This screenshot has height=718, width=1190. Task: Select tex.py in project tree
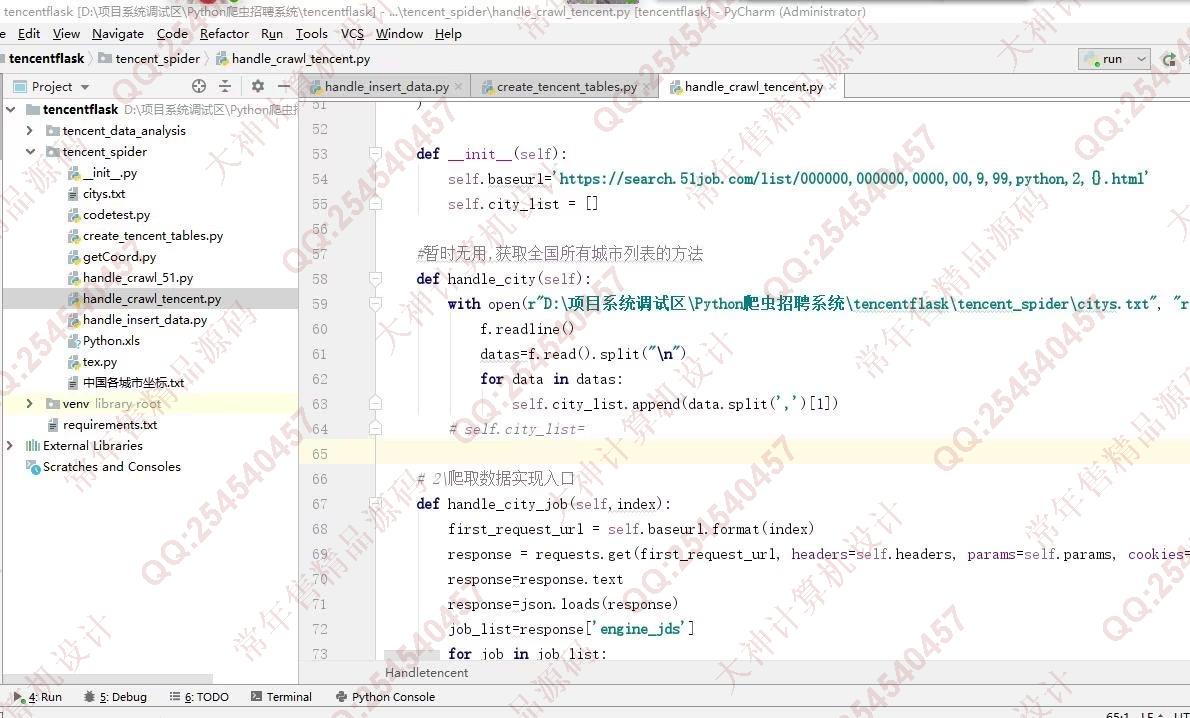click(93, 362)
